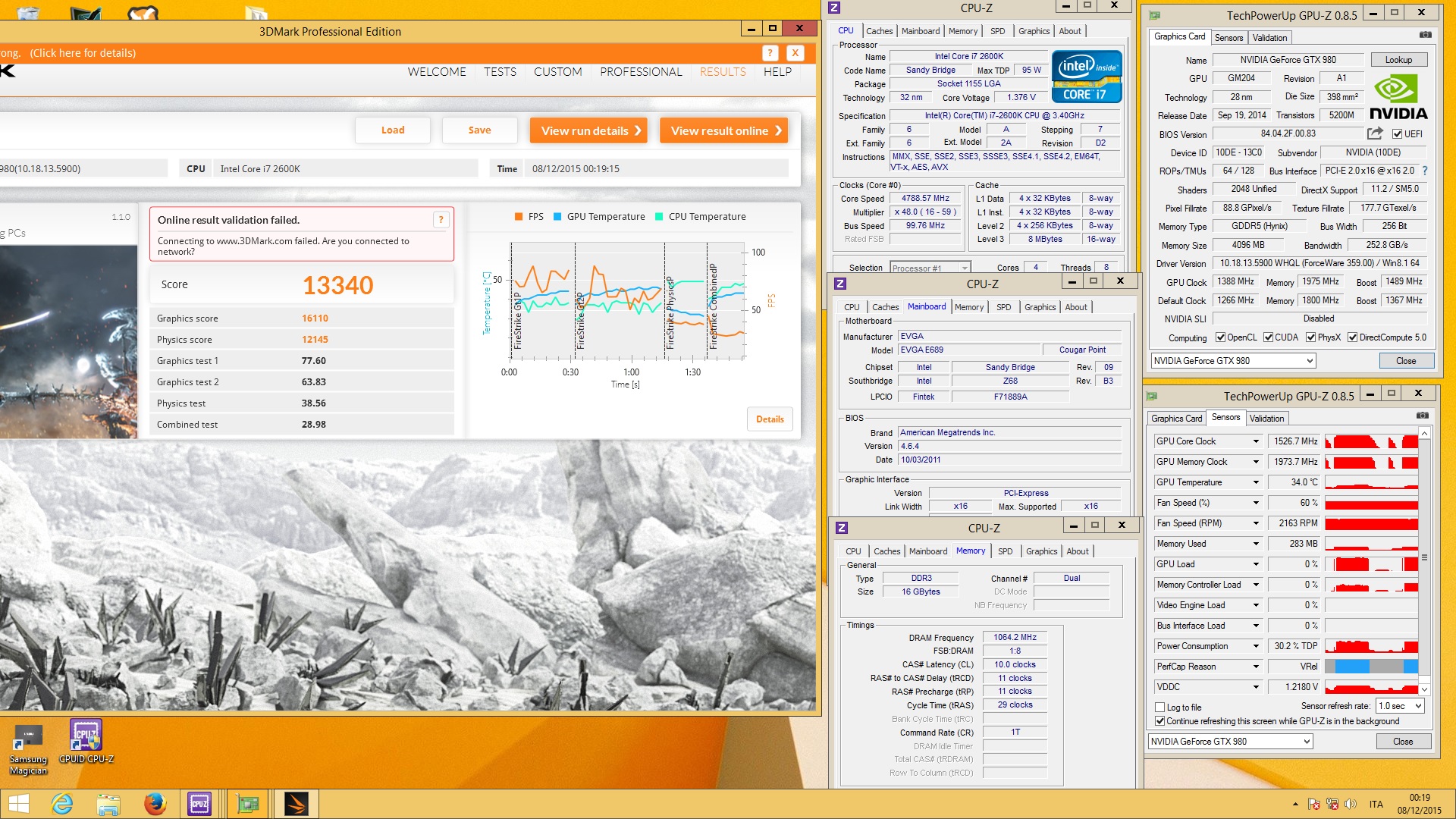Open the CUSTOM tab in 3DMark

coord(557,72)
